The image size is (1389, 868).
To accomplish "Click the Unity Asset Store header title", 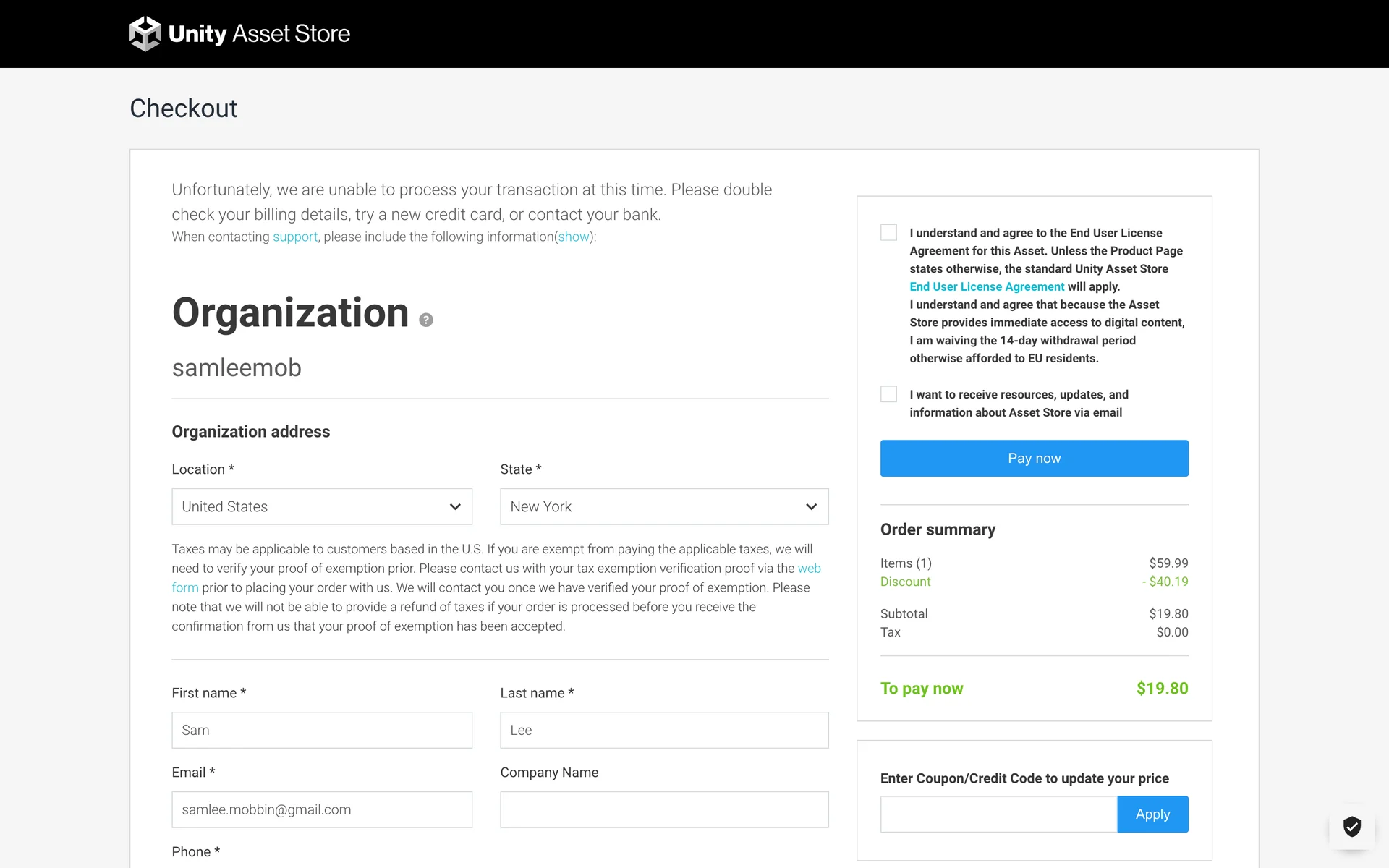I will point(259,34).
